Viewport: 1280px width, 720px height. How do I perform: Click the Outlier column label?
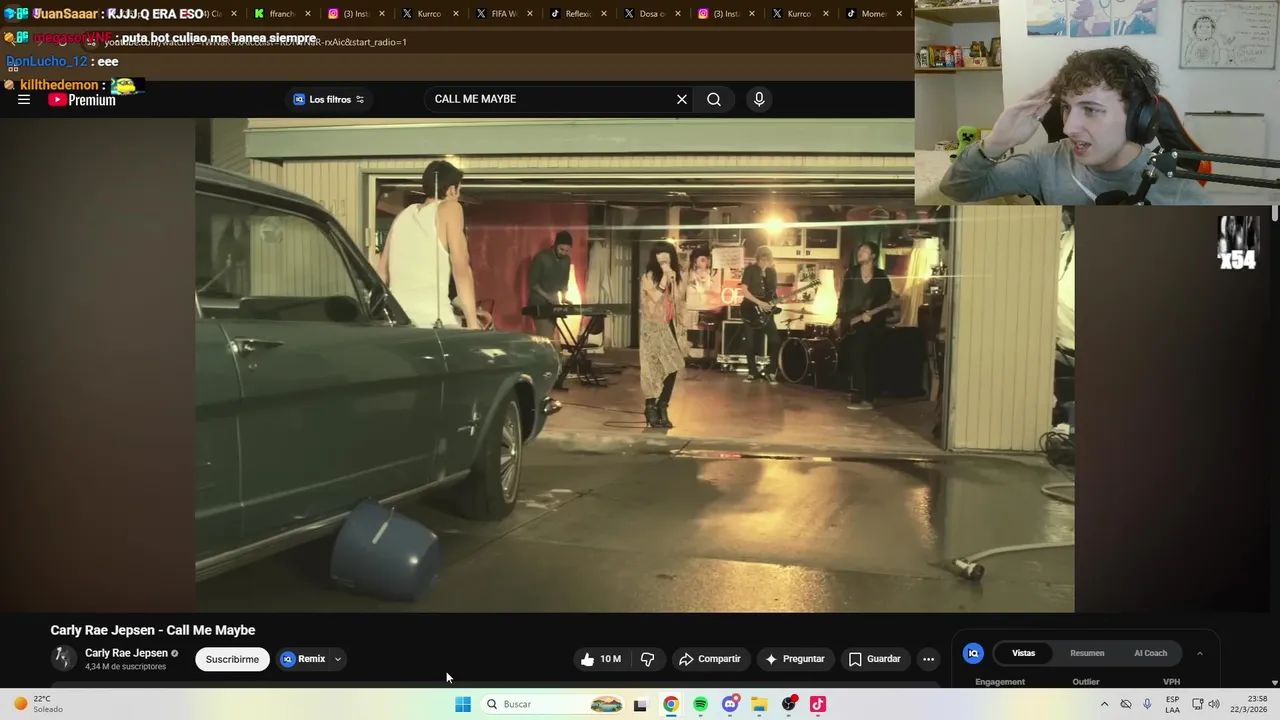[x=1086, y=682]
